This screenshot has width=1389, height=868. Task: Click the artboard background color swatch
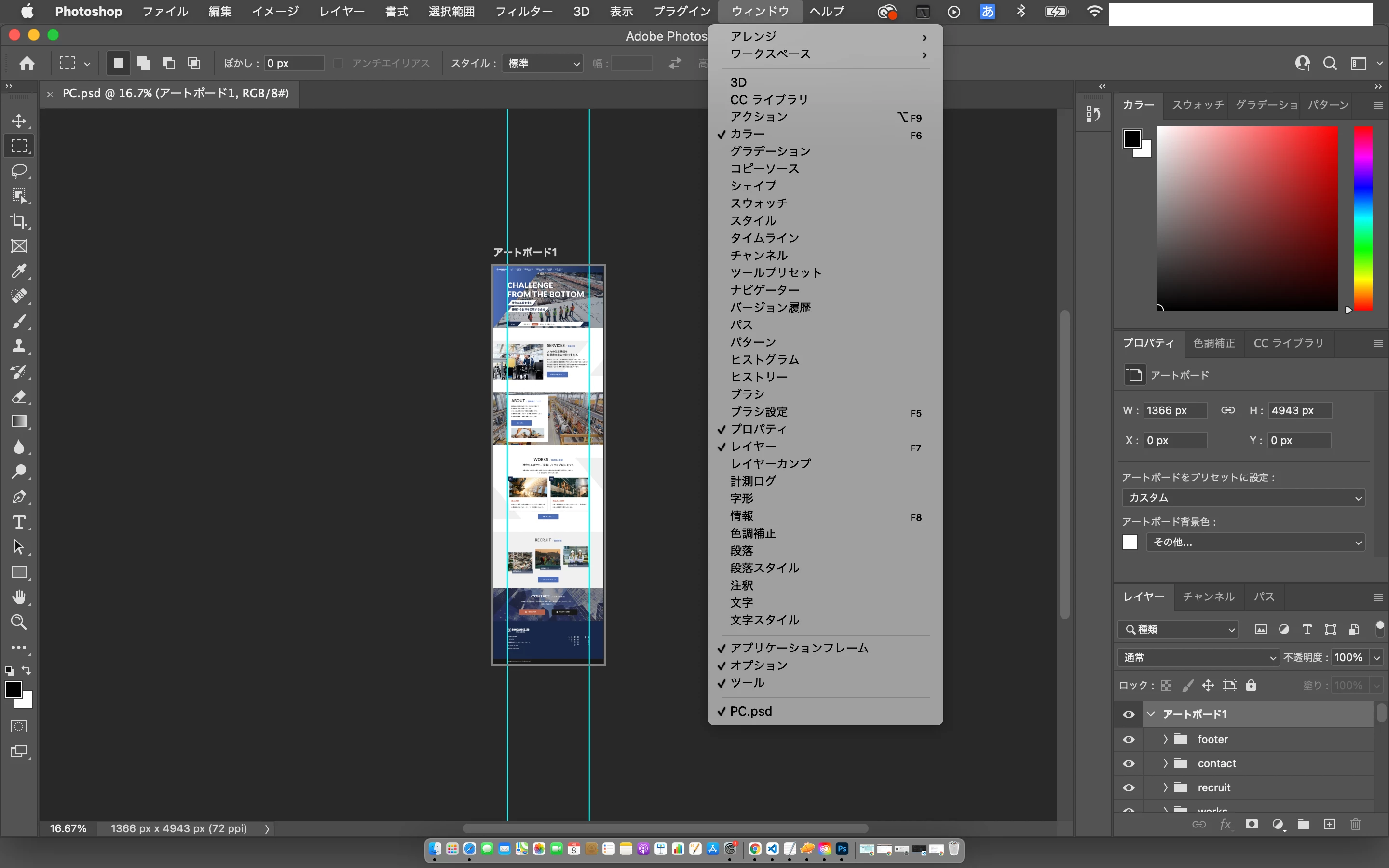(1130, 542)
